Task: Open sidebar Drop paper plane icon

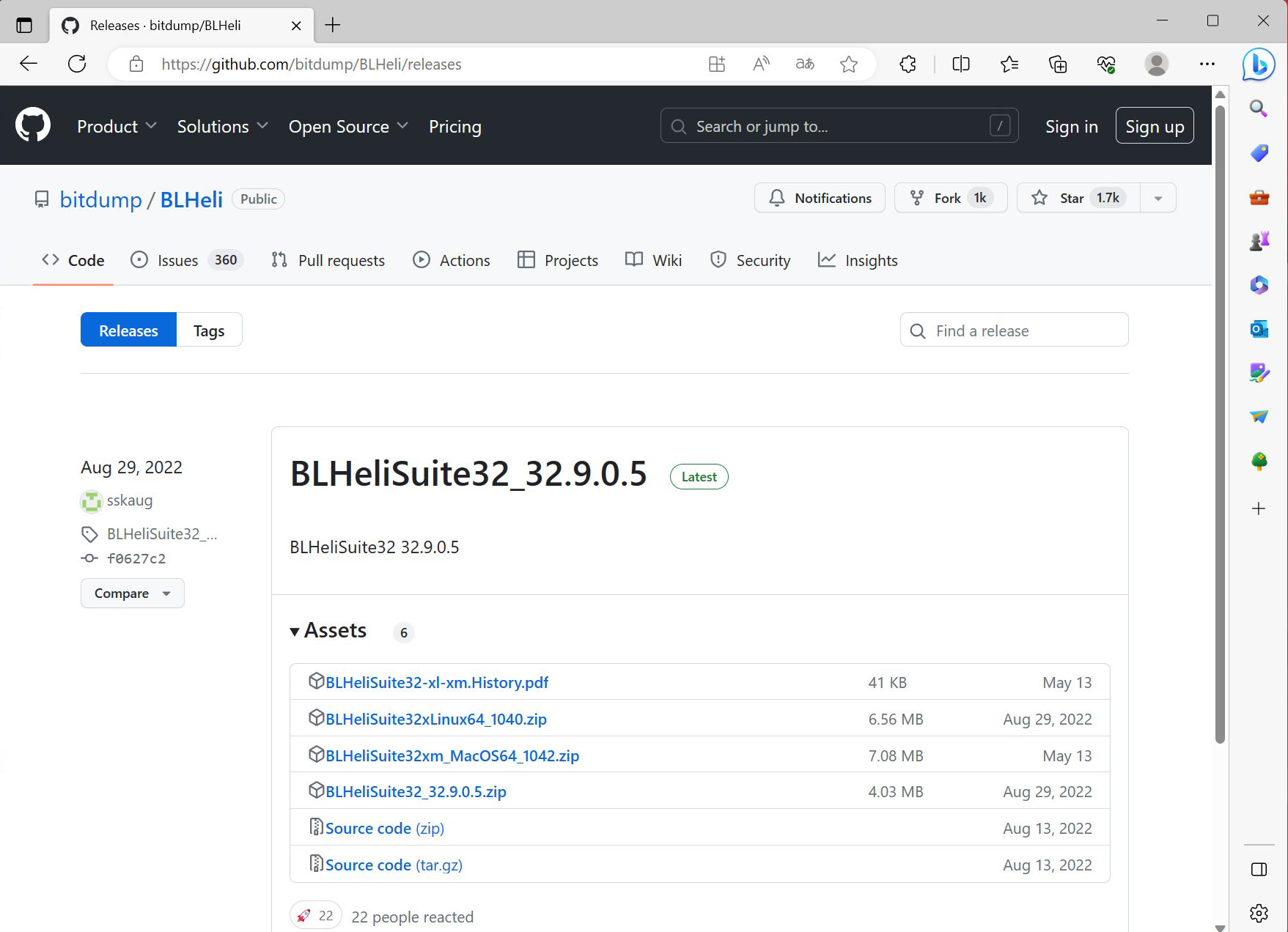Action: 1259,417
